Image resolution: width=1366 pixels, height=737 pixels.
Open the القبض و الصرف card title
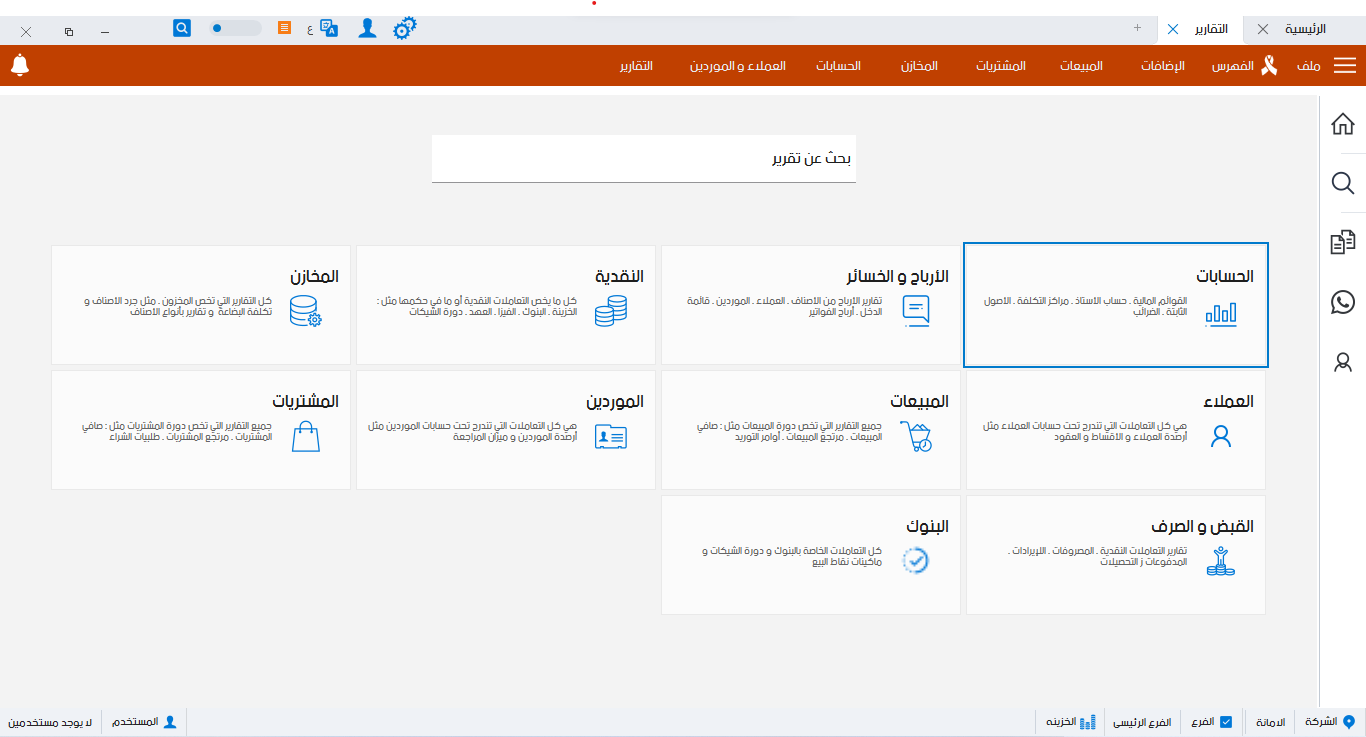tap(1202, 526)
